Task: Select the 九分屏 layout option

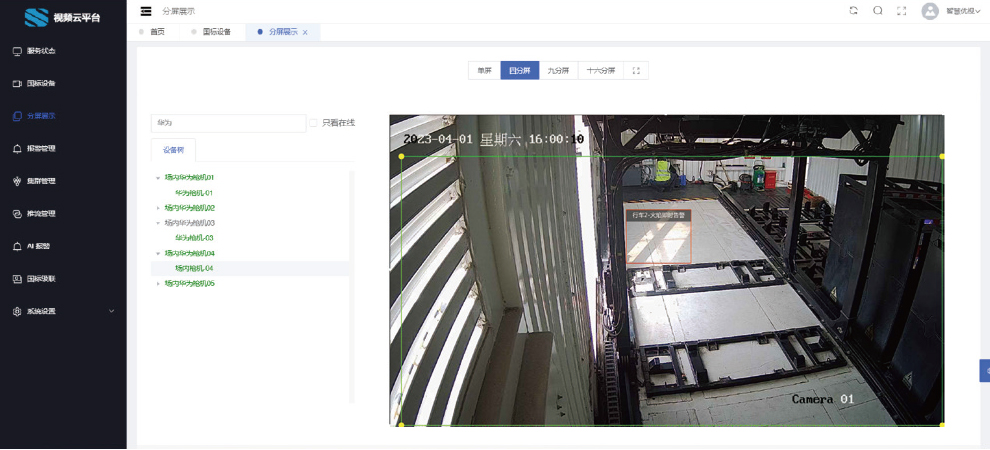Action: pos(557,71)
